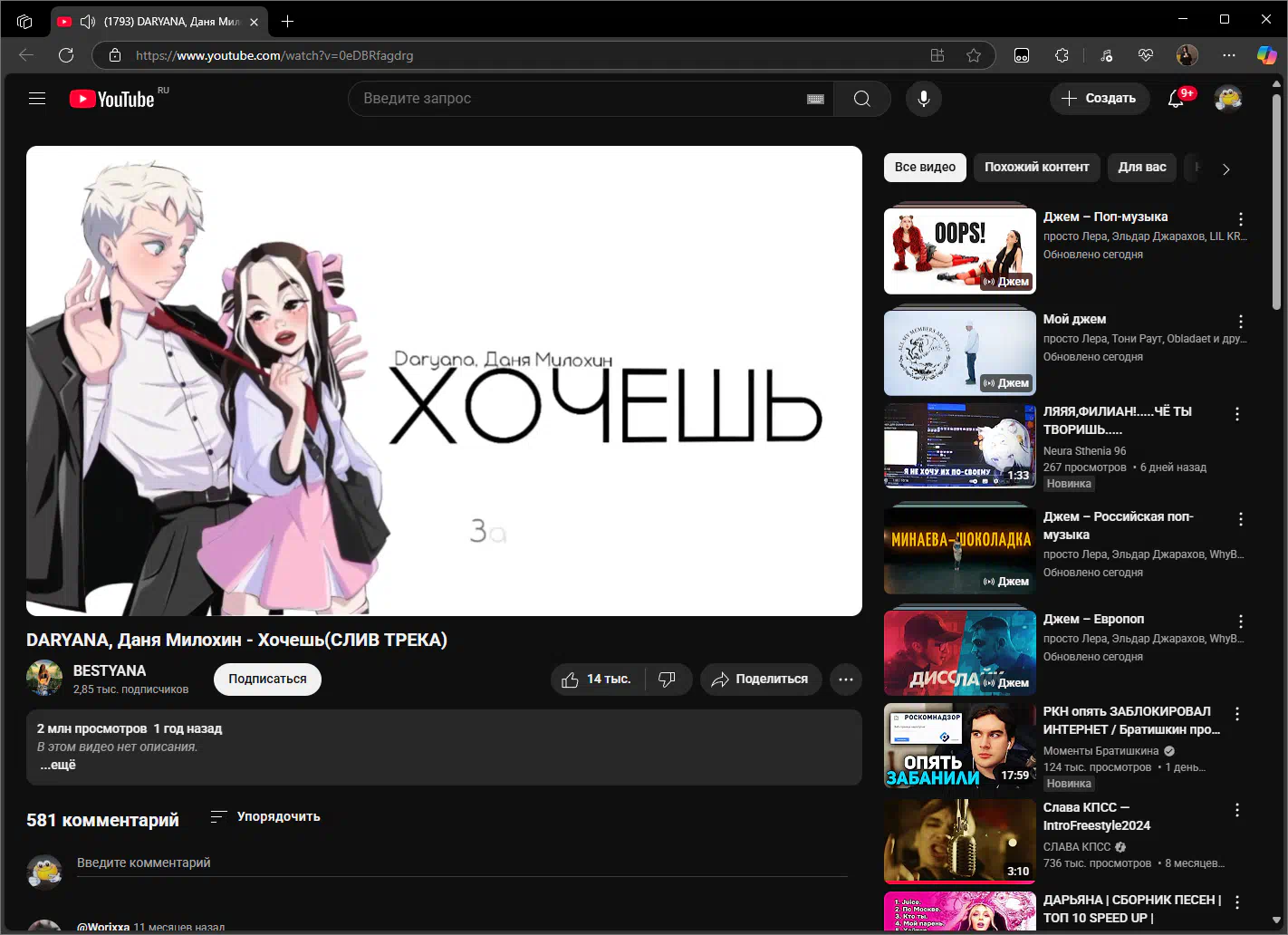Click the magnifier search button
This screenshot has height=935, width=1288.
[862, 99]
